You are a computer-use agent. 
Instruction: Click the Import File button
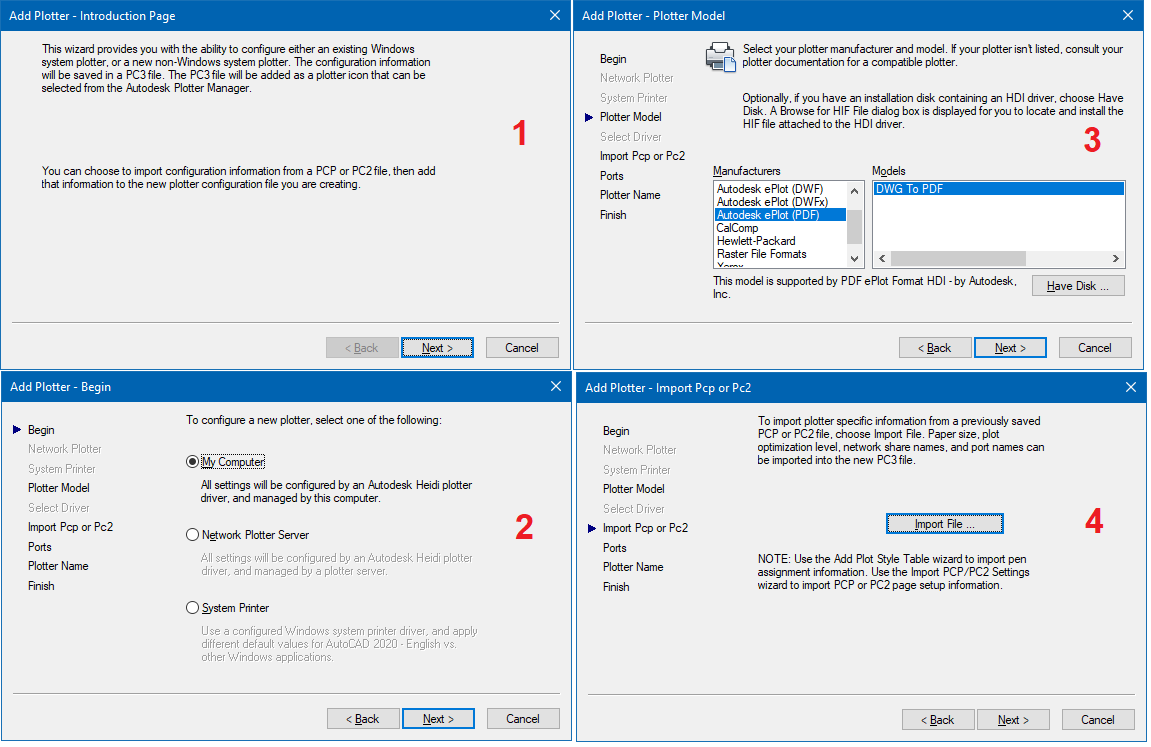(x=944, y=524)
